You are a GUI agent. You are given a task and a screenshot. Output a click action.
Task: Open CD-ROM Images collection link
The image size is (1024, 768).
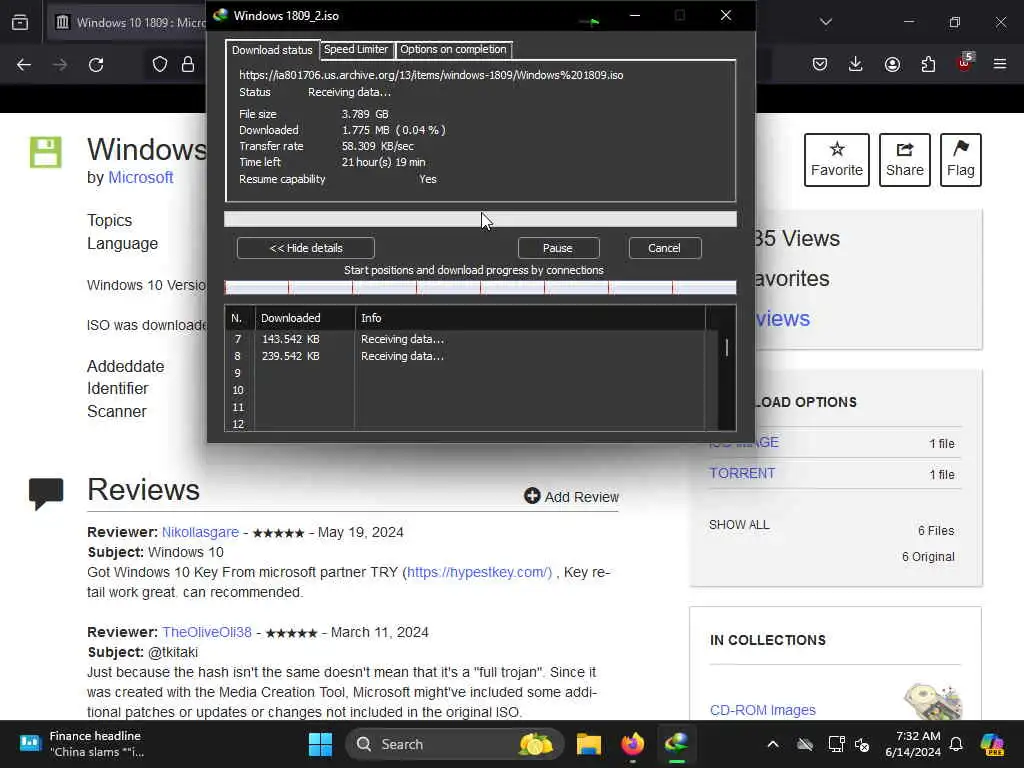(763, 710)
